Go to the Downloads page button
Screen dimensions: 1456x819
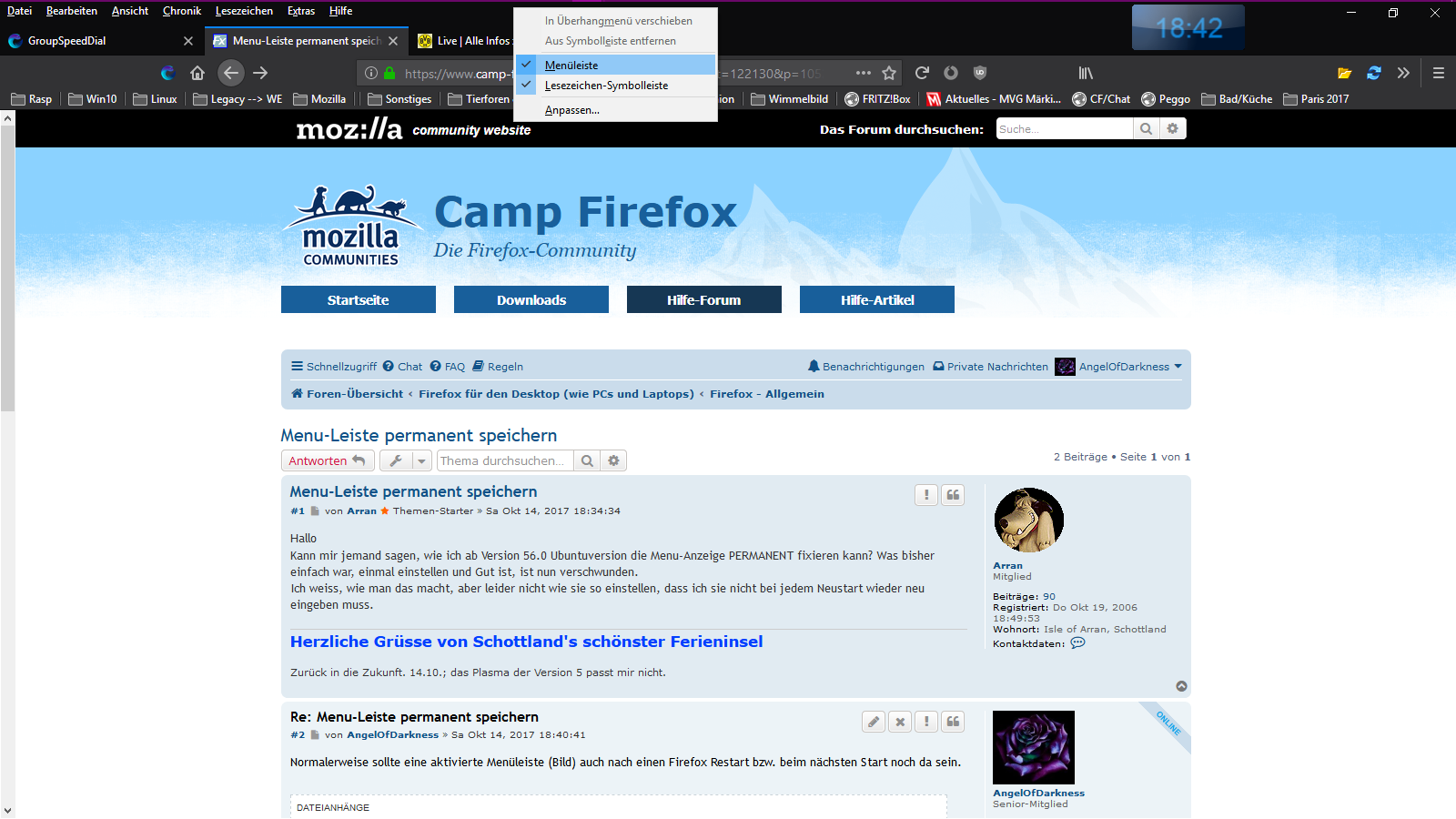point(531,299)
